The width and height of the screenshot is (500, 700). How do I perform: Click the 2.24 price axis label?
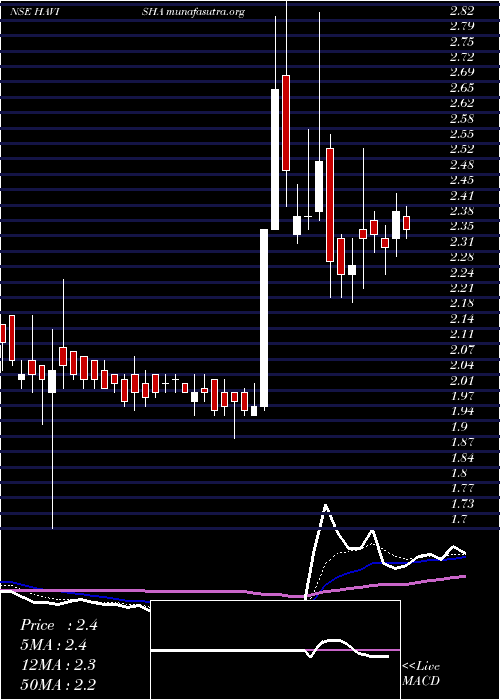(x=462, y=273)
